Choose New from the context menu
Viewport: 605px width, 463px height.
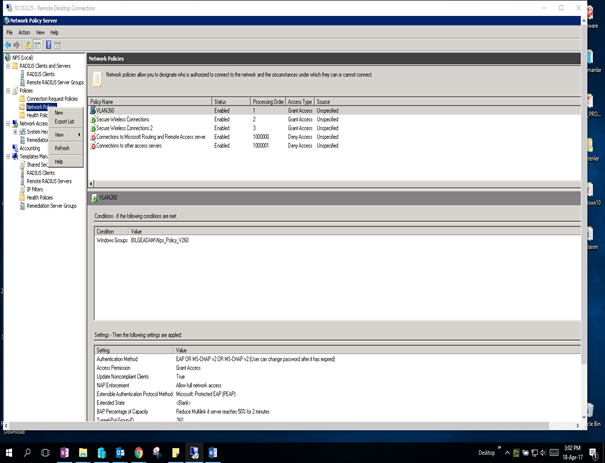click(x=66, y=113)
